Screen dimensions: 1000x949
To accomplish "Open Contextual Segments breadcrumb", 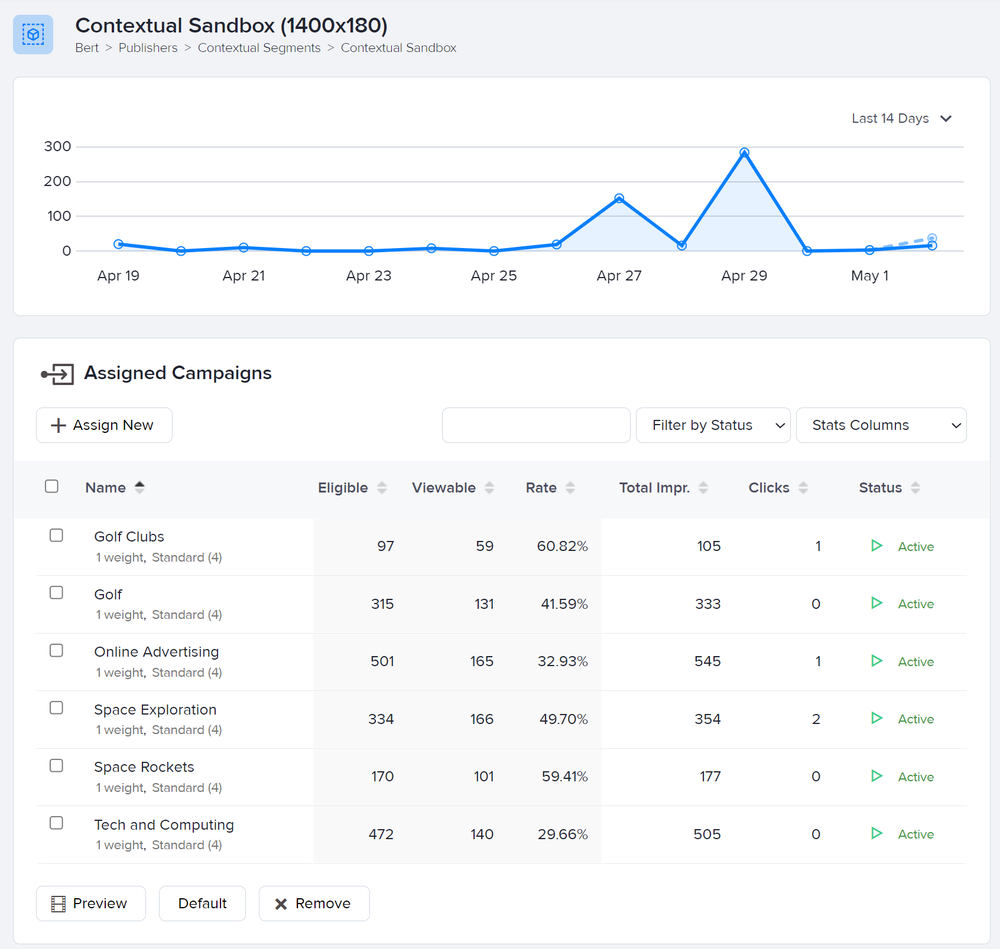I will pyautogui.click(x=259, y=48).
